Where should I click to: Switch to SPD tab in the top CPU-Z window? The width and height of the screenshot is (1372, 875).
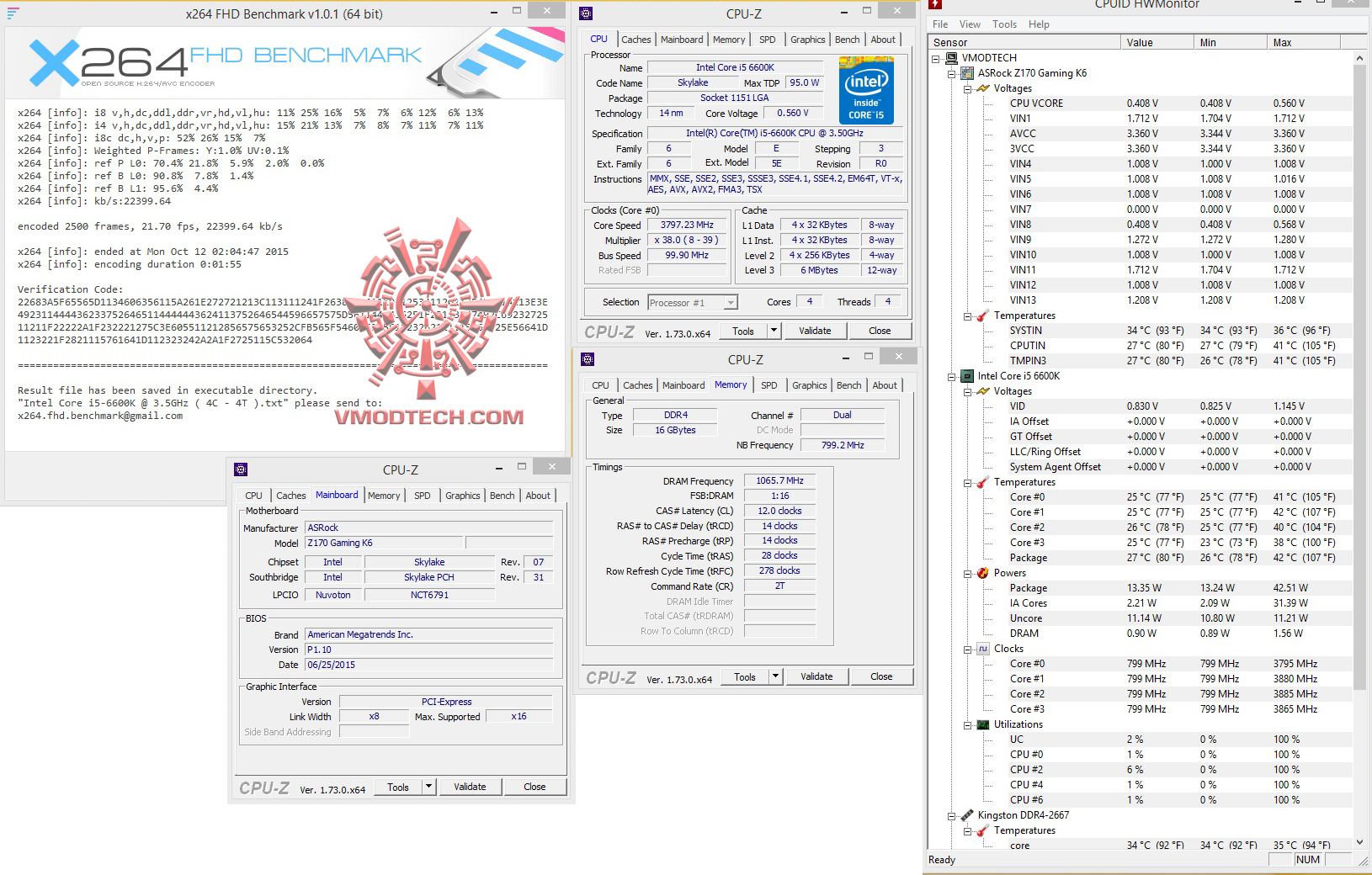pos(768,40)
